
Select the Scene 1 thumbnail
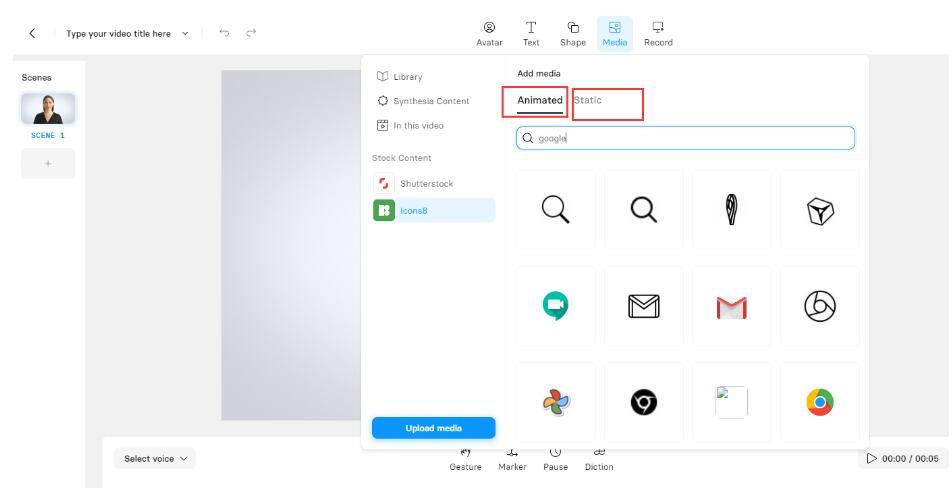[x=48, y=109]
